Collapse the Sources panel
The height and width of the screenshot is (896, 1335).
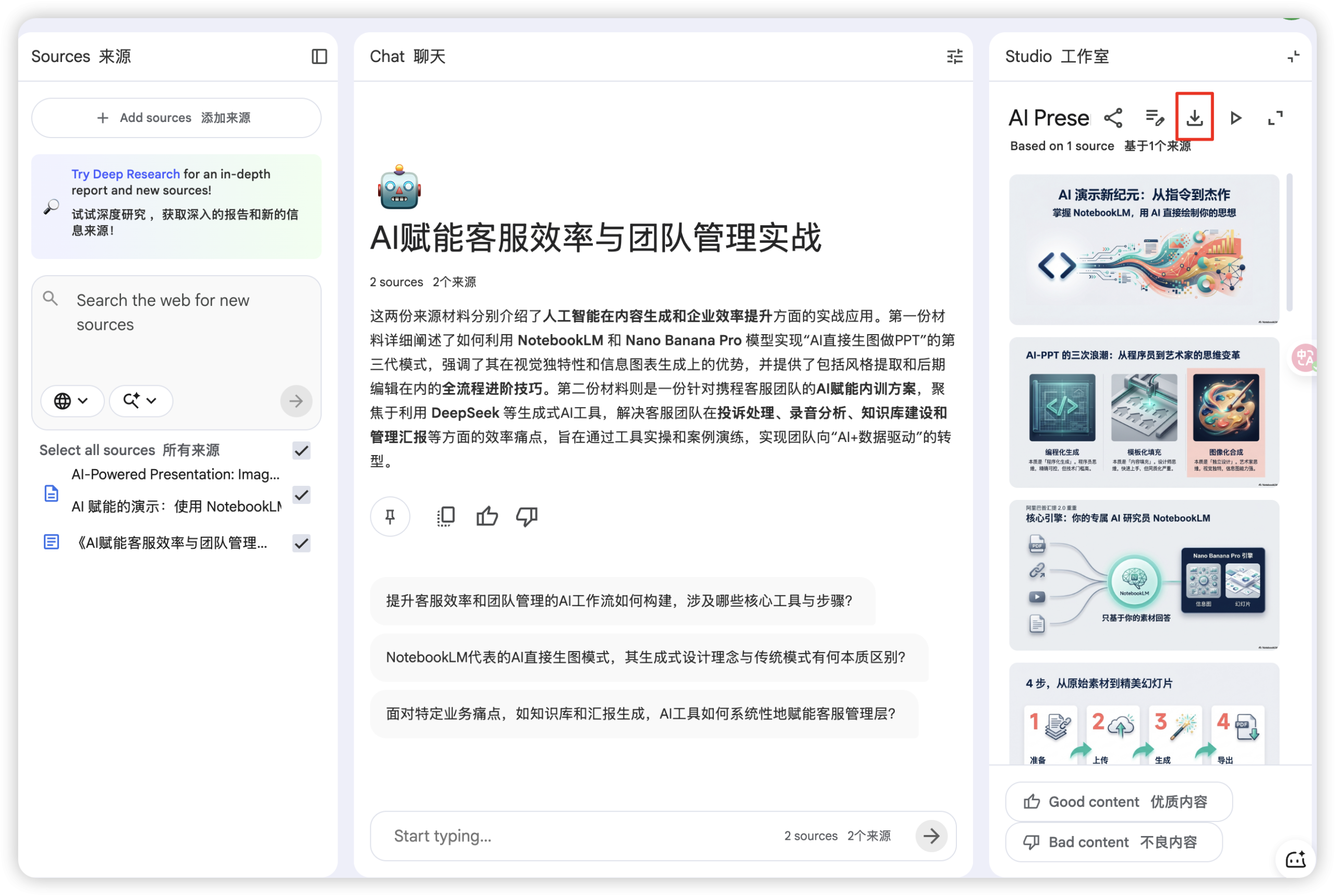[320, 56]
